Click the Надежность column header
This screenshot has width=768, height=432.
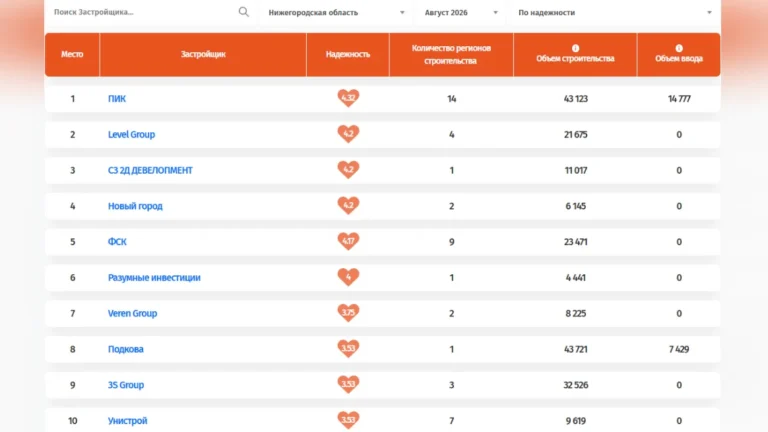pyautogui.click(x=348, y=54)
